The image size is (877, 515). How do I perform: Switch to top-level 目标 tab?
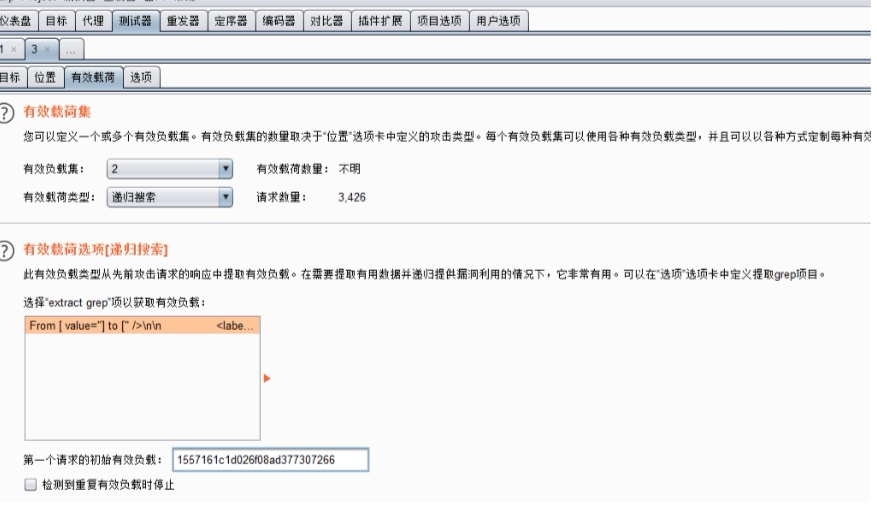coord(56,21)
